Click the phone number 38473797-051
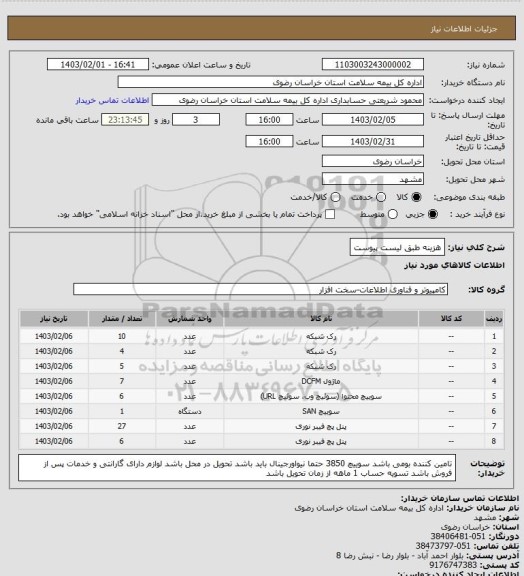The image size is (524, 576). [443, 546]
